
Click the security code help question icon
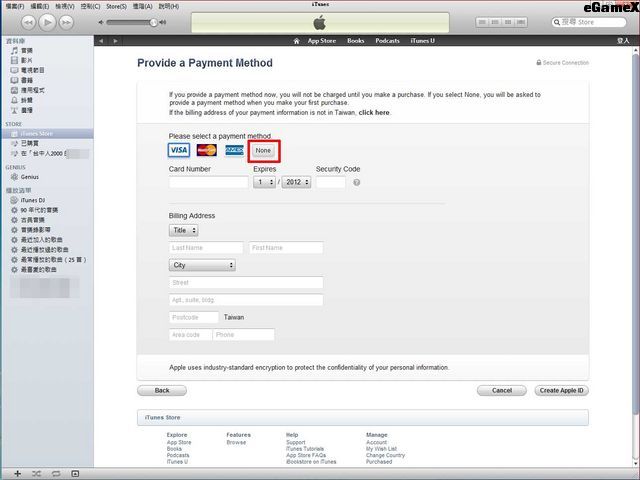pos(356,182)
